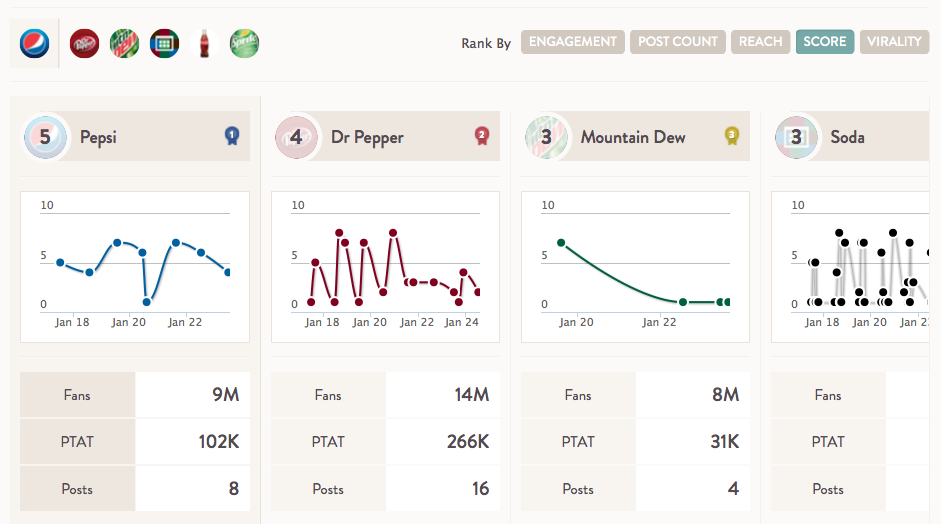Rank brands by Reach
Viewport: 941px width, 524px height.
pos(760,42)
